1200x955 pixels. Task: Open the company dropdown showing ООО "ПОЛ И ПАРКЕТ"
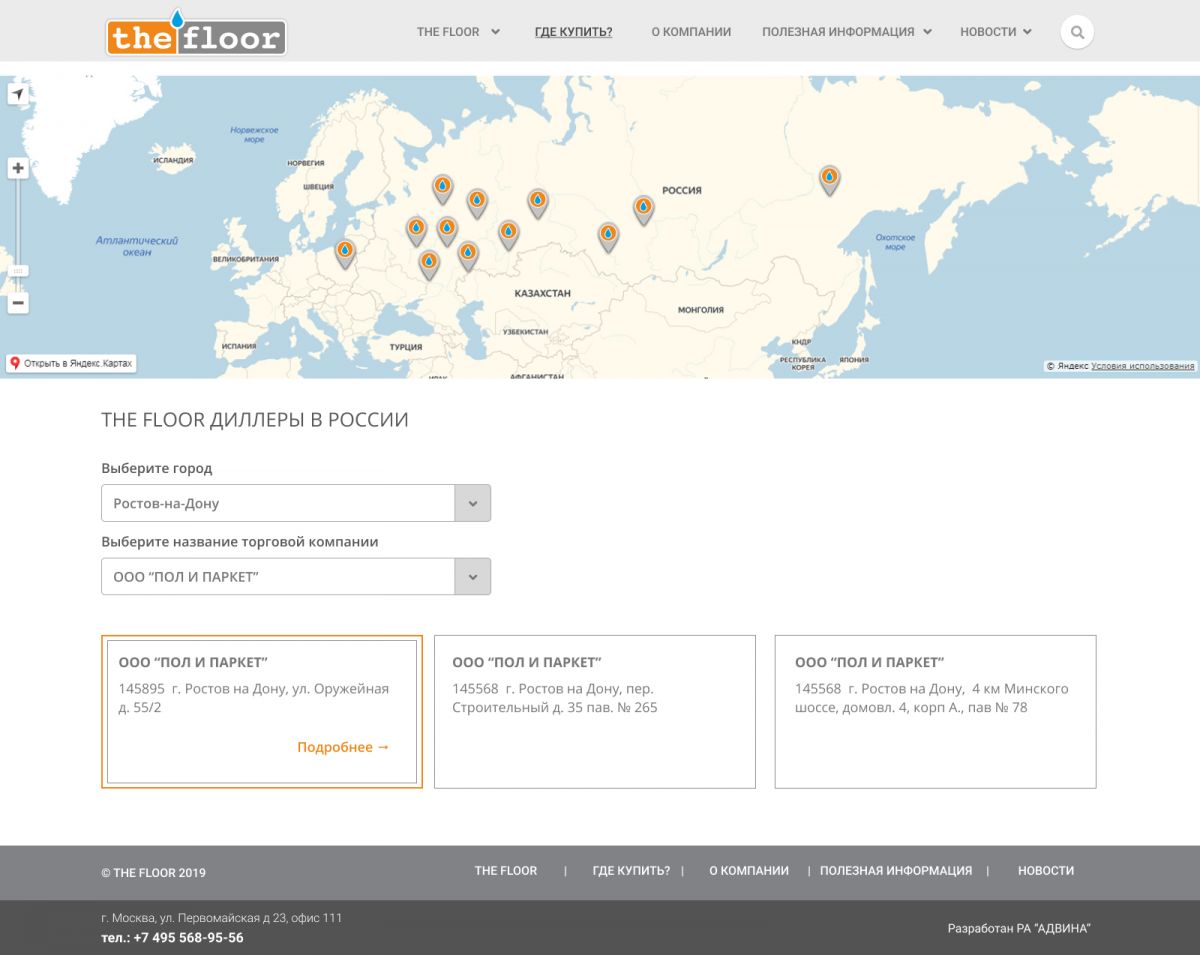[x=296, y=576]
